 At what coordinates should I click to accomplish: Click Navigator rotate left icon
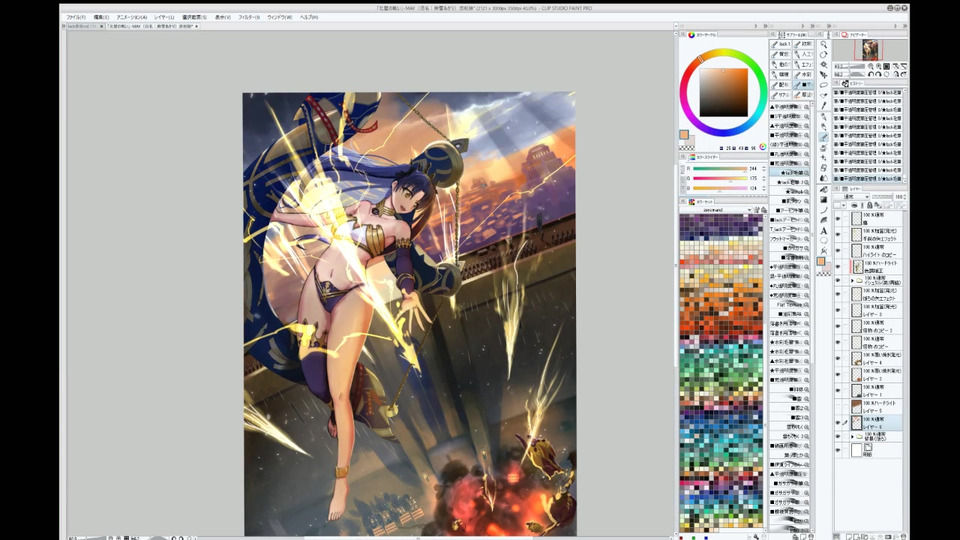click(x=871, y=73)
